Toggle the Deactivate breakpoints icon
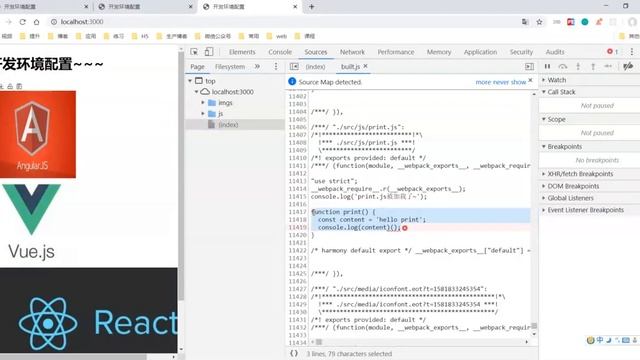Screen dimensions: 640x360 (628, 66)
